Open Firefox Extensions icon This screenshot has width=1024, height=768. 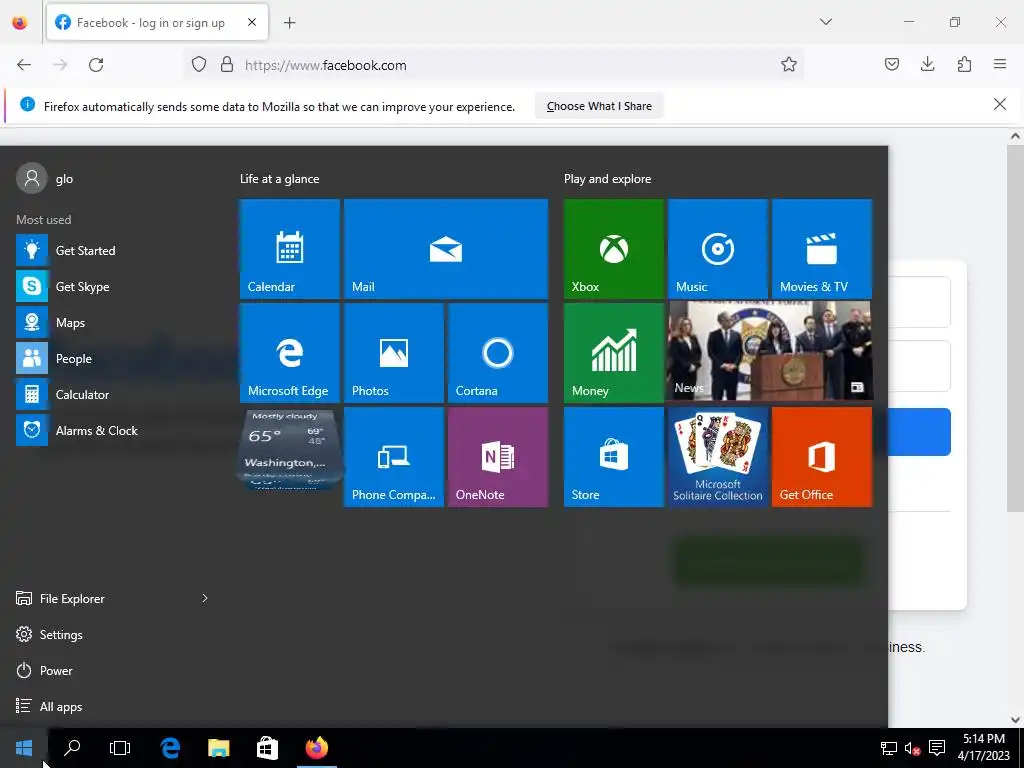pyautogui.click(x=964, y=65)
